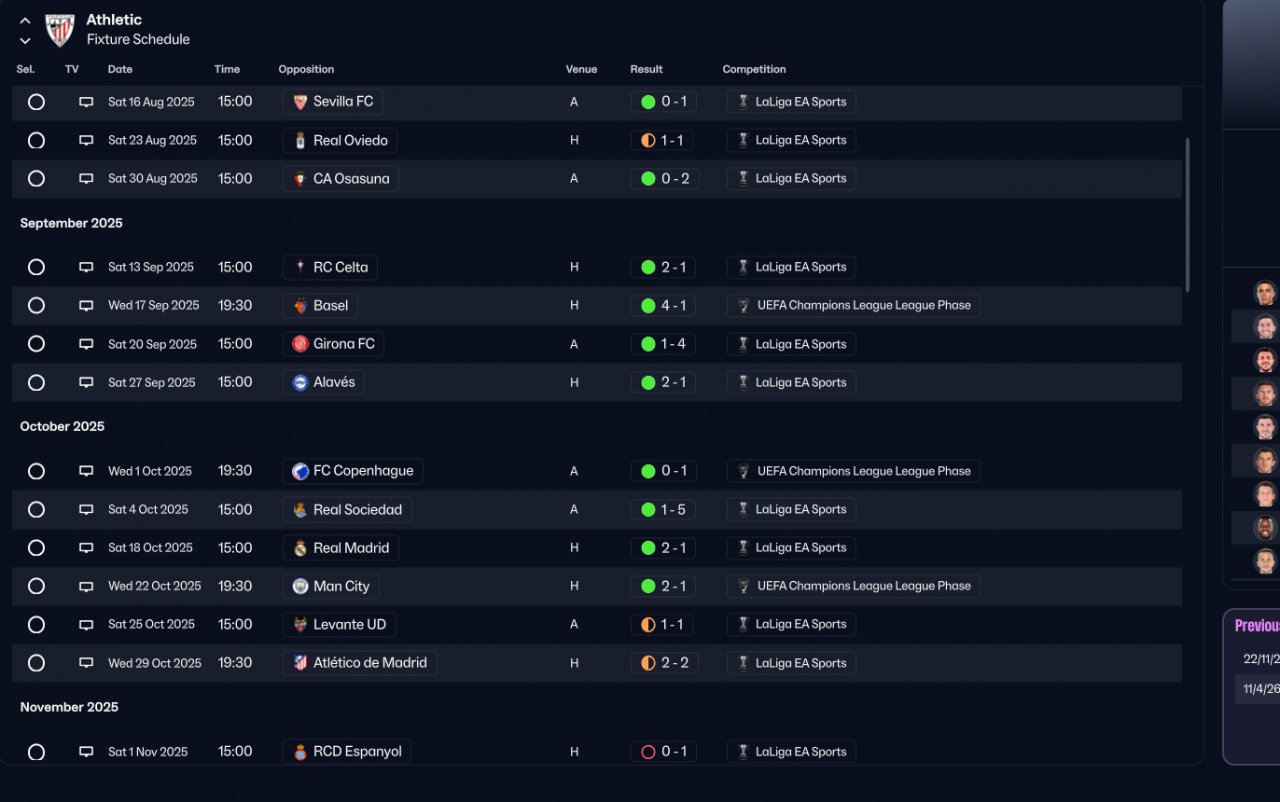Select the radio button for the RCD Espanyol match

tap(36, 752)
